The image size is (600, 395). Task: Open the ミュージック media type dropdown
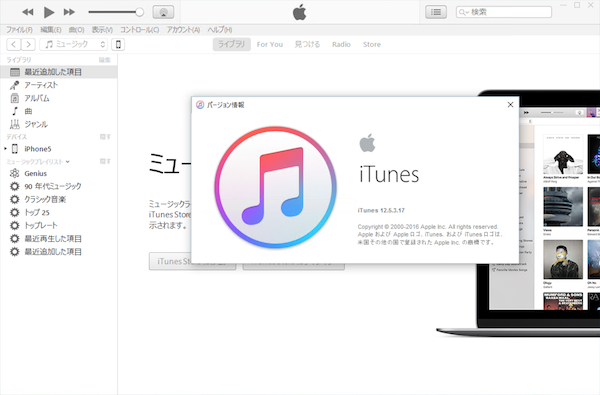(74, 44)
